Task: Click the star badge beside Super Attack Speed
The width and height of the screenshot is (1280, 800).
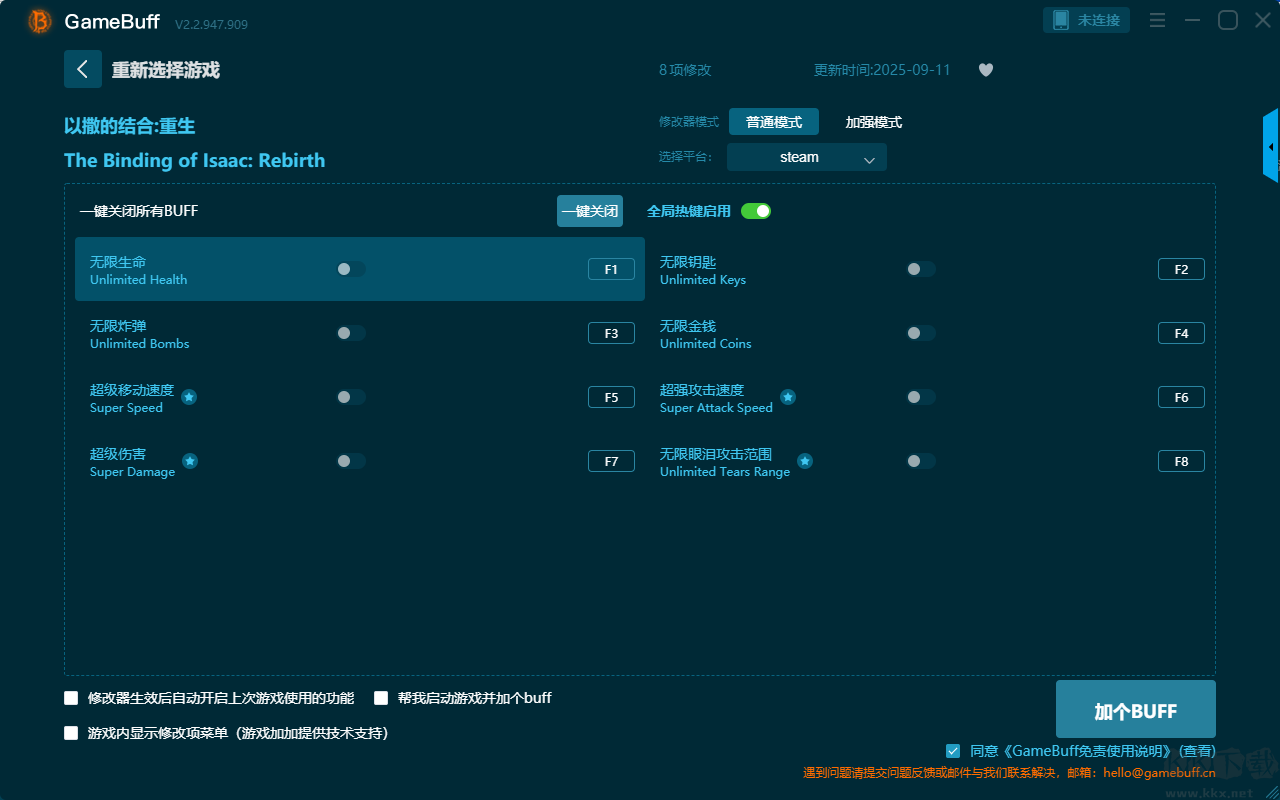Action: point(788,397)
